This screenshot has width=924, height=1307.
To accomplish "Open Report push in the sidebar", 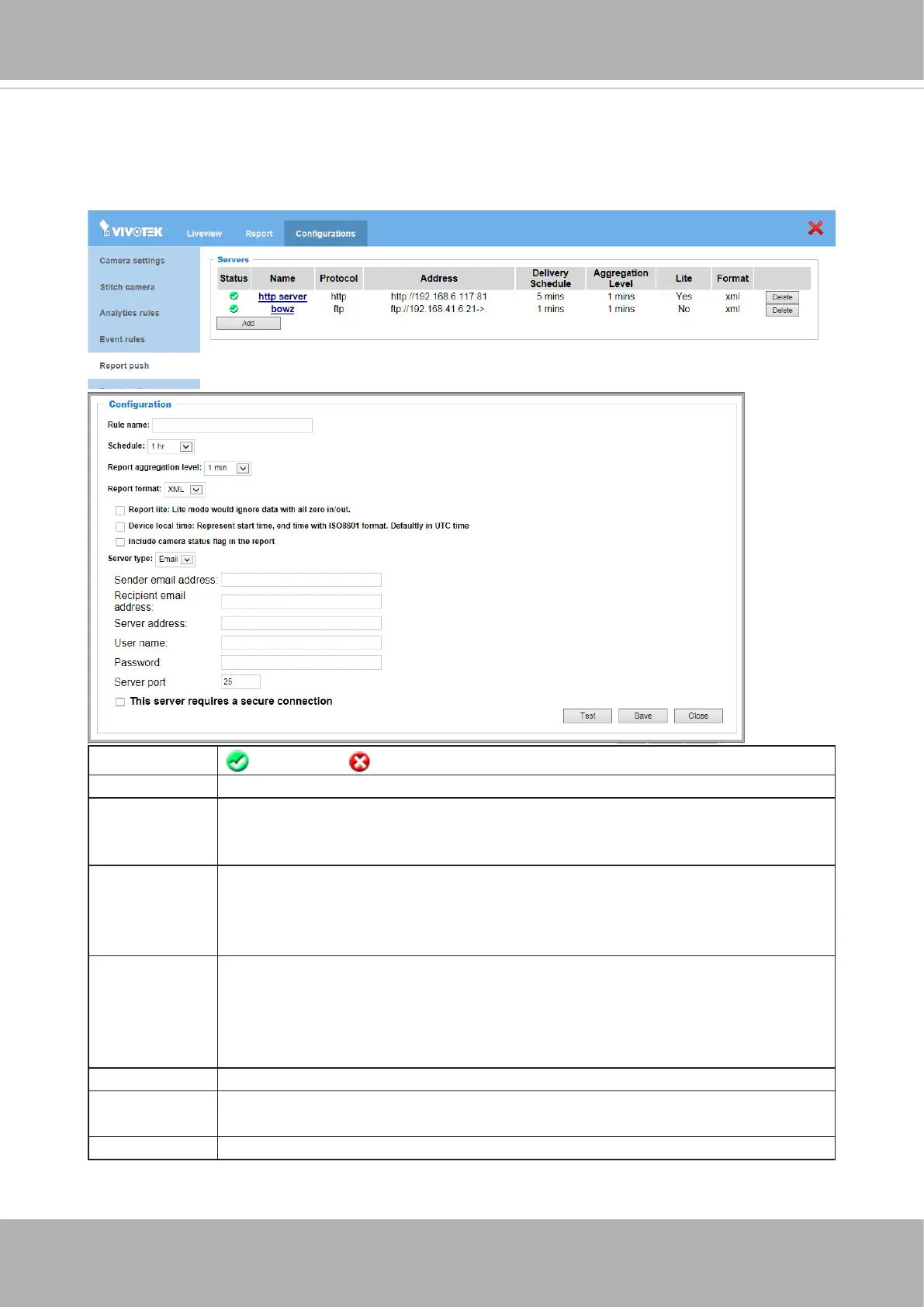I will click(124, 366).
